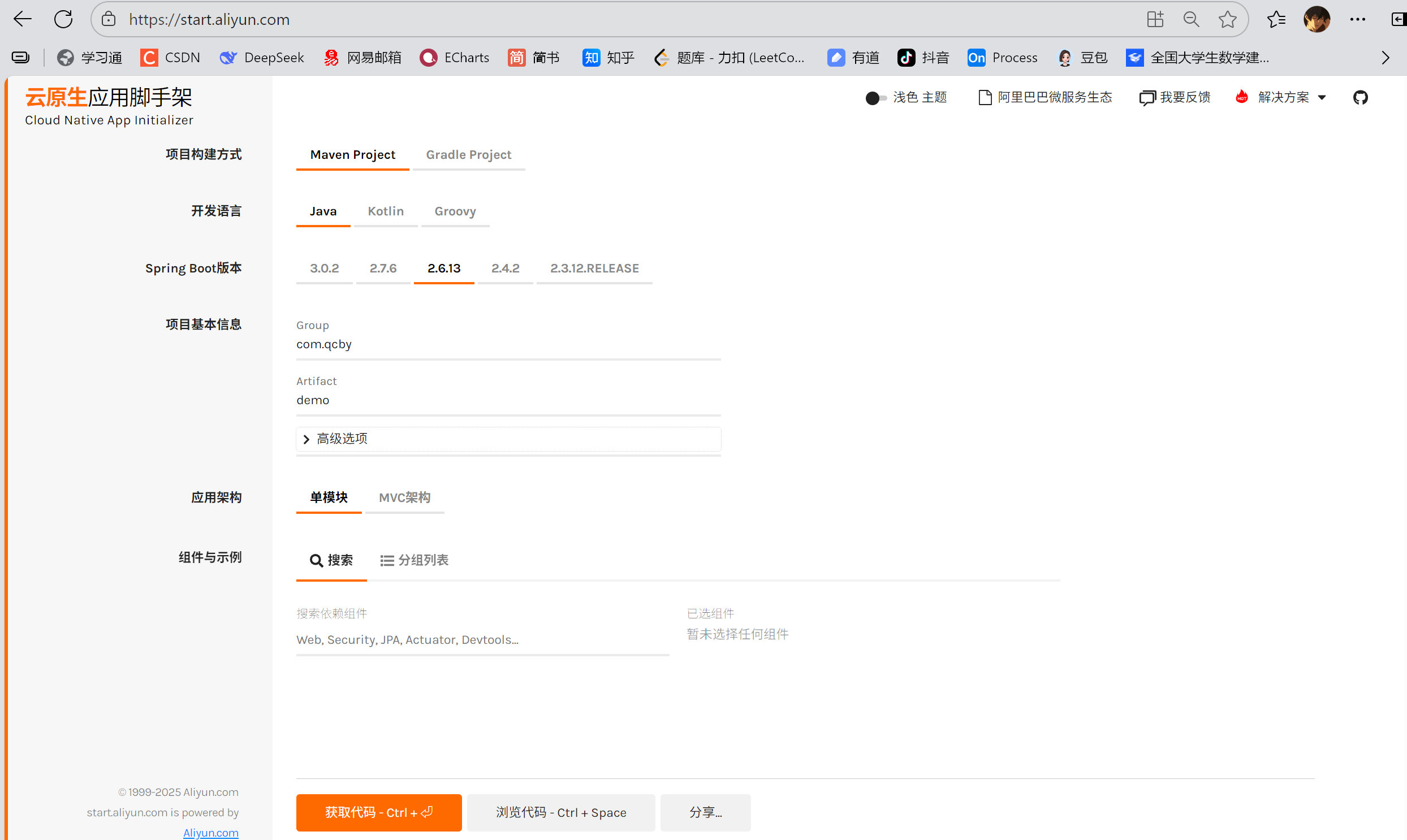1407x840 pixels.
Task: Click the address bar URL
Action: tap(209, 20)
